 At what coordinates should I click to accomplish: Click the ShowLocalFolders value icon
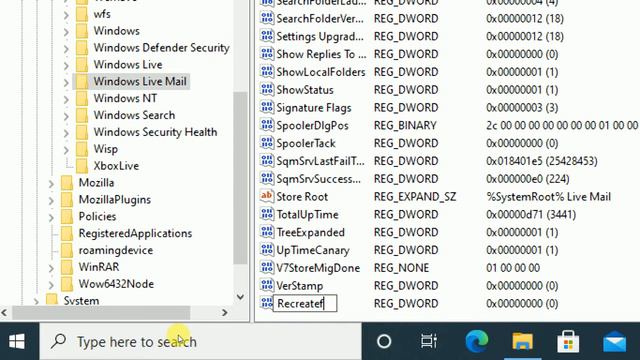click(x=267, y=72)
